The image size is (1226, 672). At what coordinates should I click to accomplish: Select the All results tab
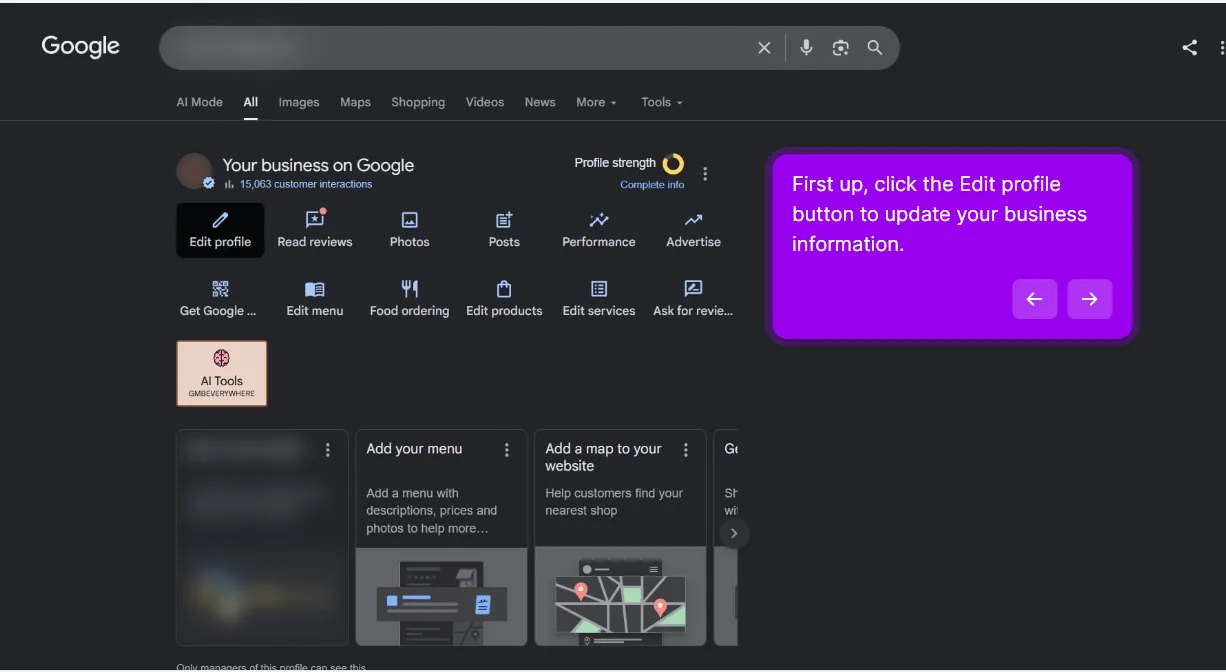pos(251,102)
